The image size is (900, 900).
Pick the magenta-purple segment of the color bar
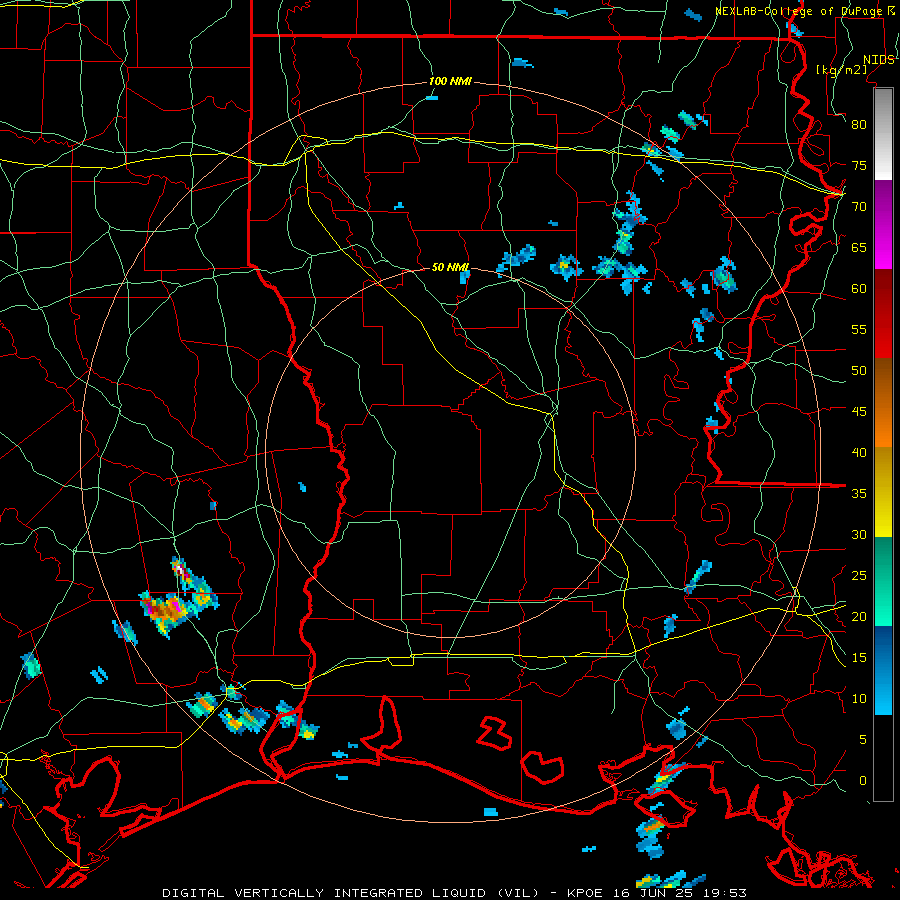[883, 224]
